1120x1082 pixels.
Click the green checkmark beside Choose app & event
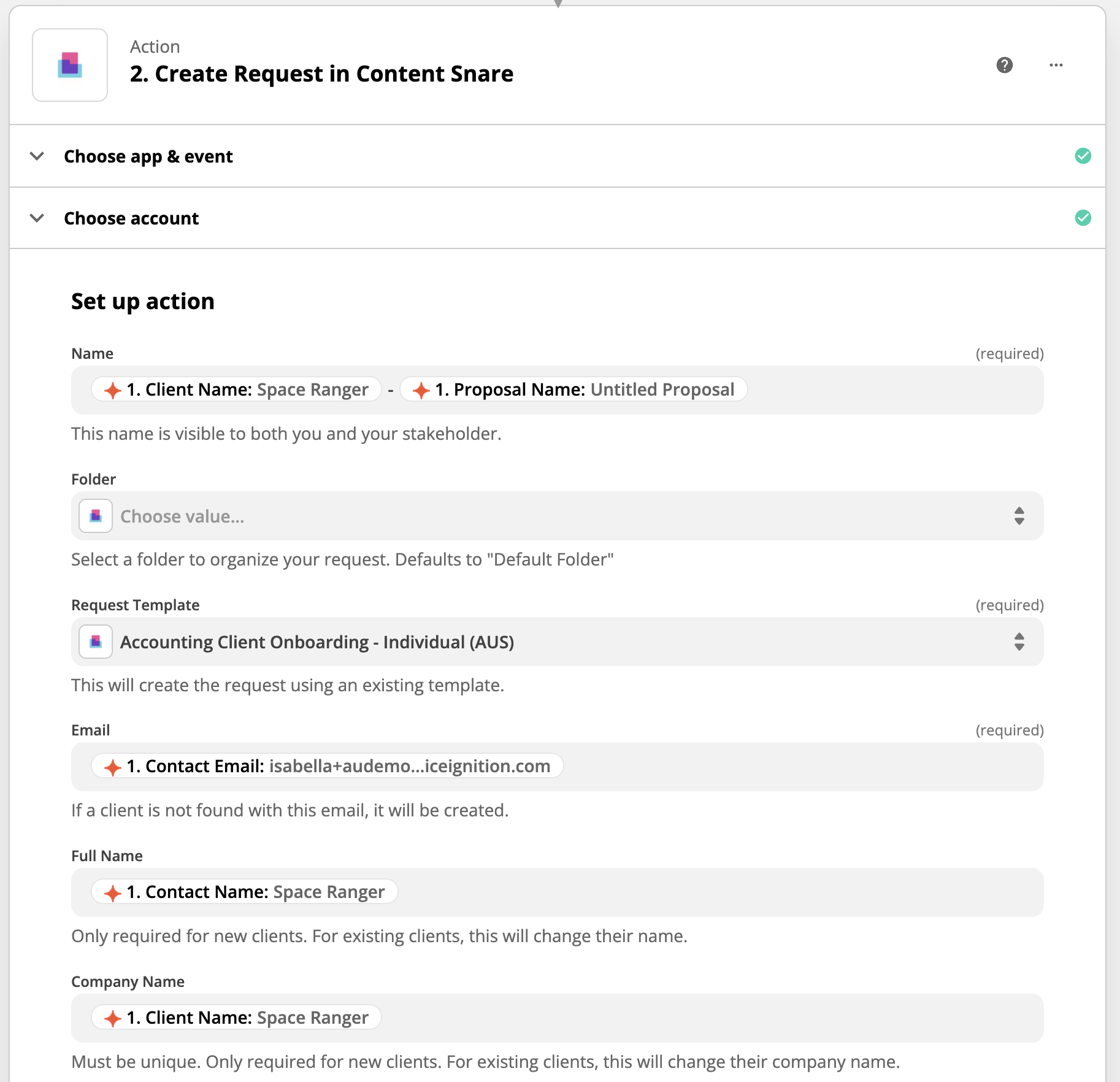(x=1083, y=156)
